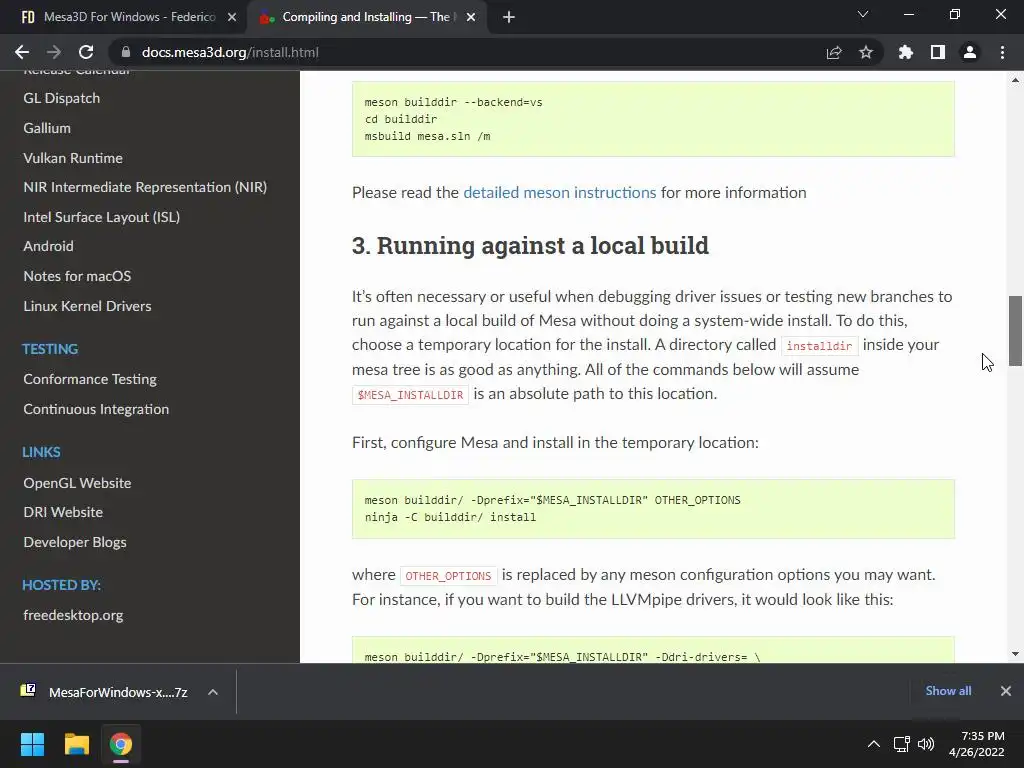This screenshot has width=1024, height=768.
Task: Click the page scrollbar thumb
Action: coord(1015,331)
